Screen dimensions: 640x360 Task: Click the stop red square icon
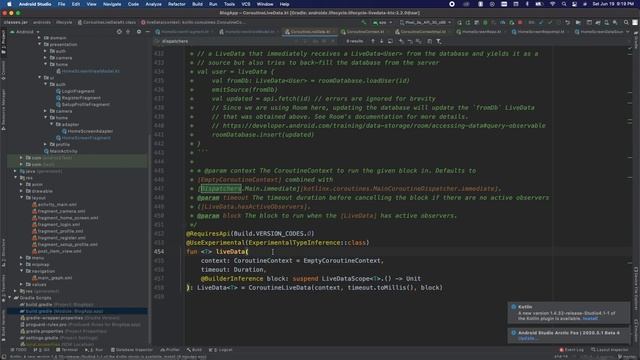coord(520,22)
